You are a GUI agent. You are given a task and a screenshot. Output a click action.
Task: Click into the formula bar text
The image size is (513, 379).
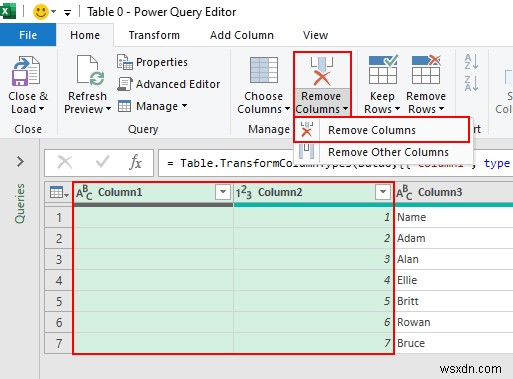[x=335, y=163]
